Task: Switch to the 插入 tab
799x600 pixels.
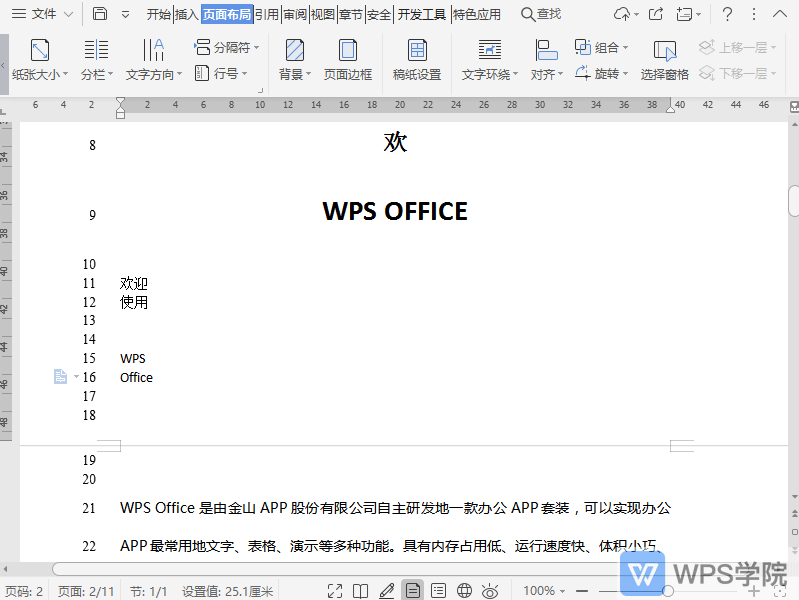Action: click(187, 14)
